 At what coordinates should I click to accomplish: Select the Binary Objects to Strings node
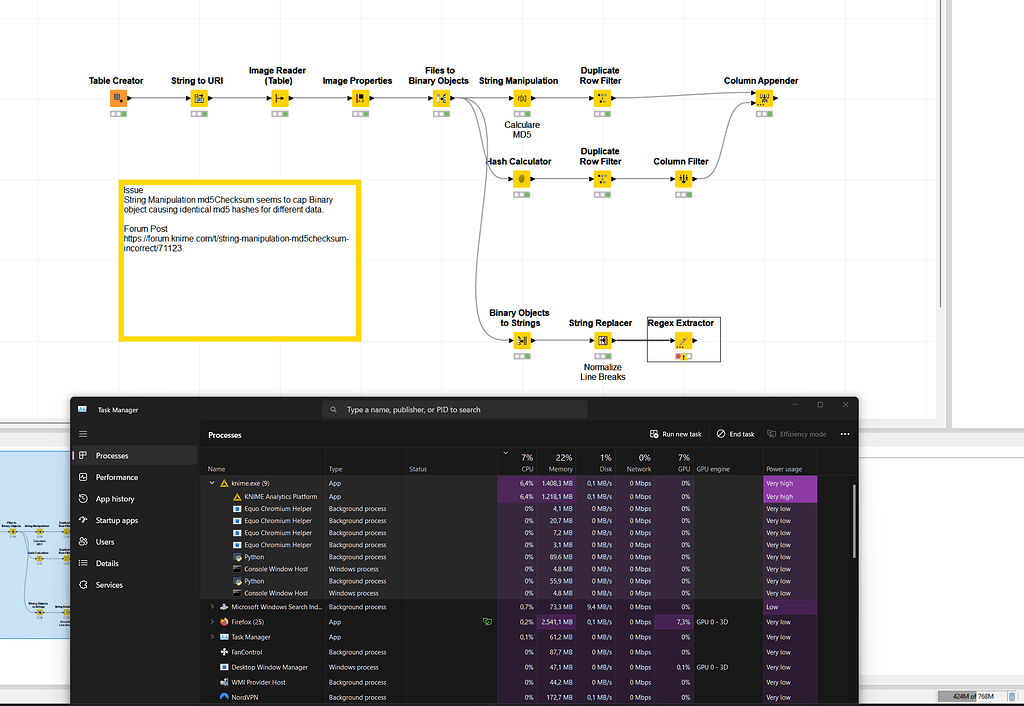(520, 340)
